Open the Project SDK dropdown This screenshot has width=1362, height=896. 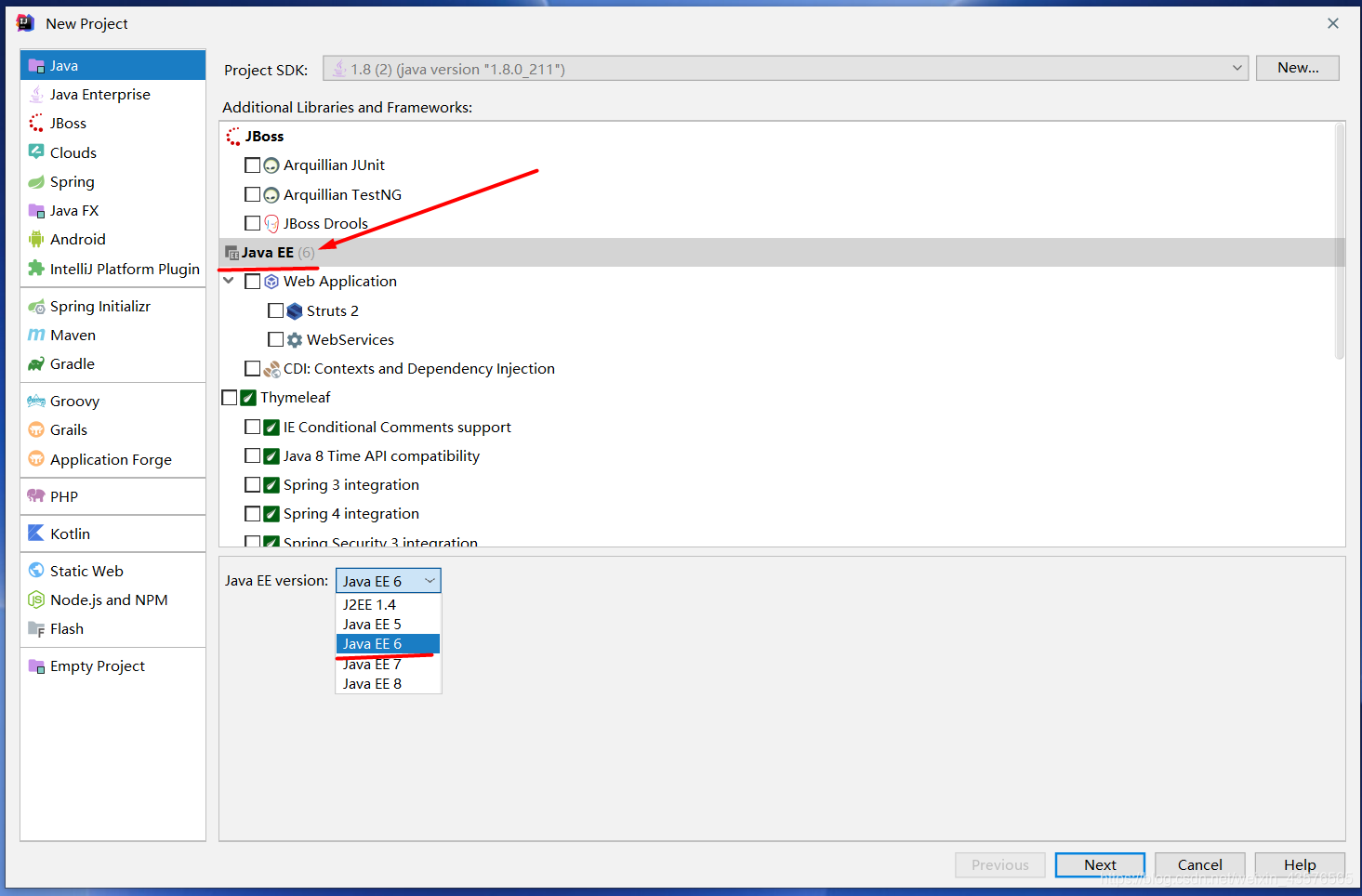click(785, 69)
